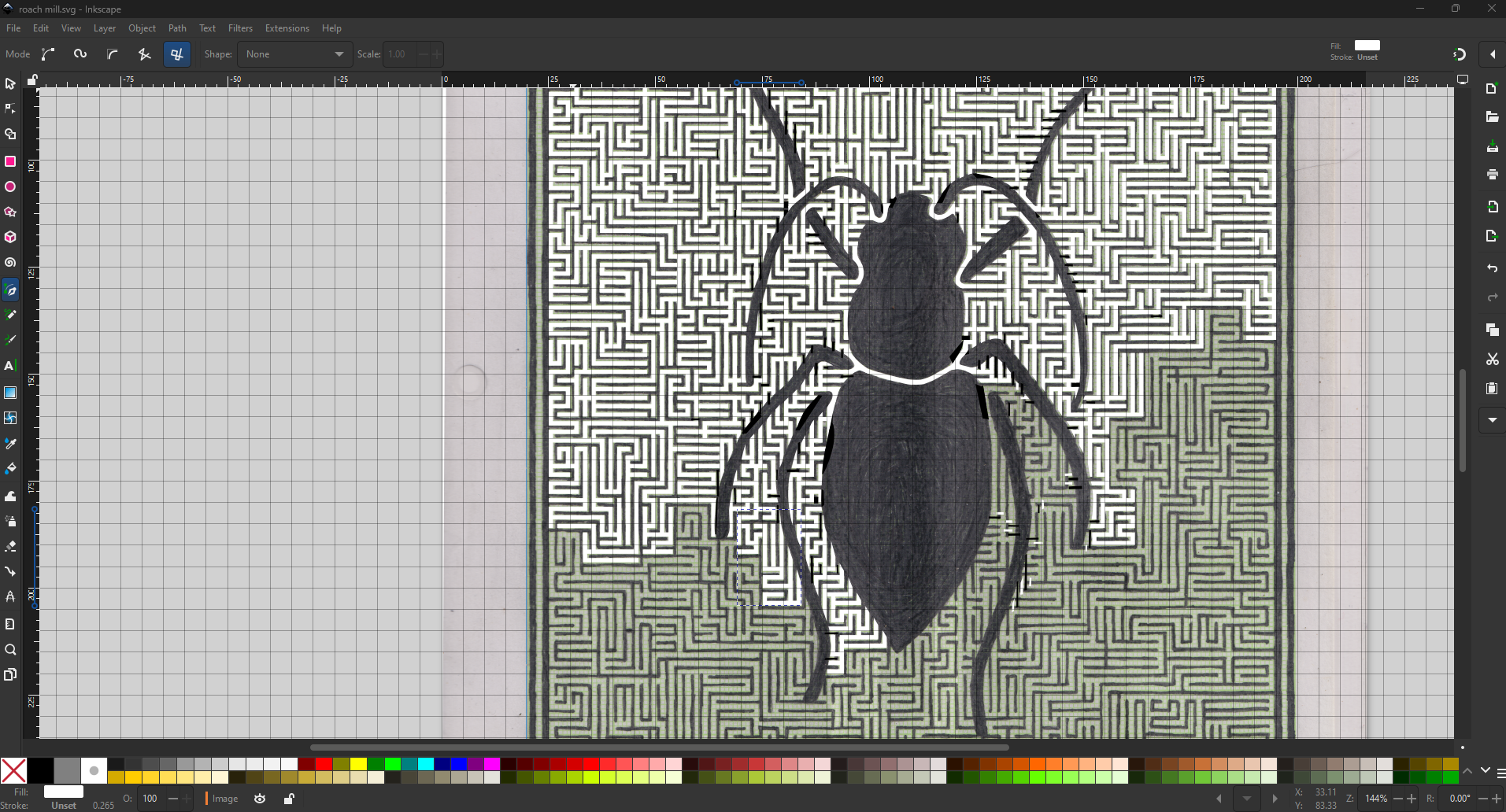The image size is (1506, 812).
Task: Select the Node editing tool
Action: [x=10, y=109]
